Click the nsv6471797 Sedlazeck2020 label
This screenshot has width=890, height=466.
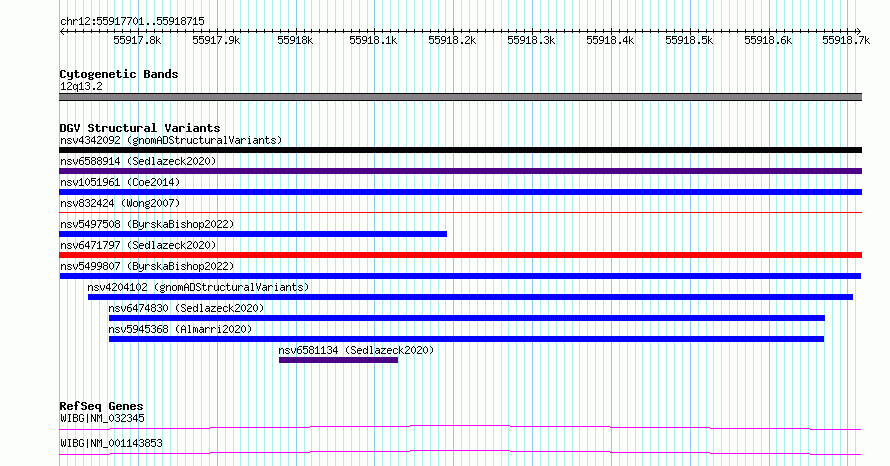pyautogui.click(x=138, y=245)
